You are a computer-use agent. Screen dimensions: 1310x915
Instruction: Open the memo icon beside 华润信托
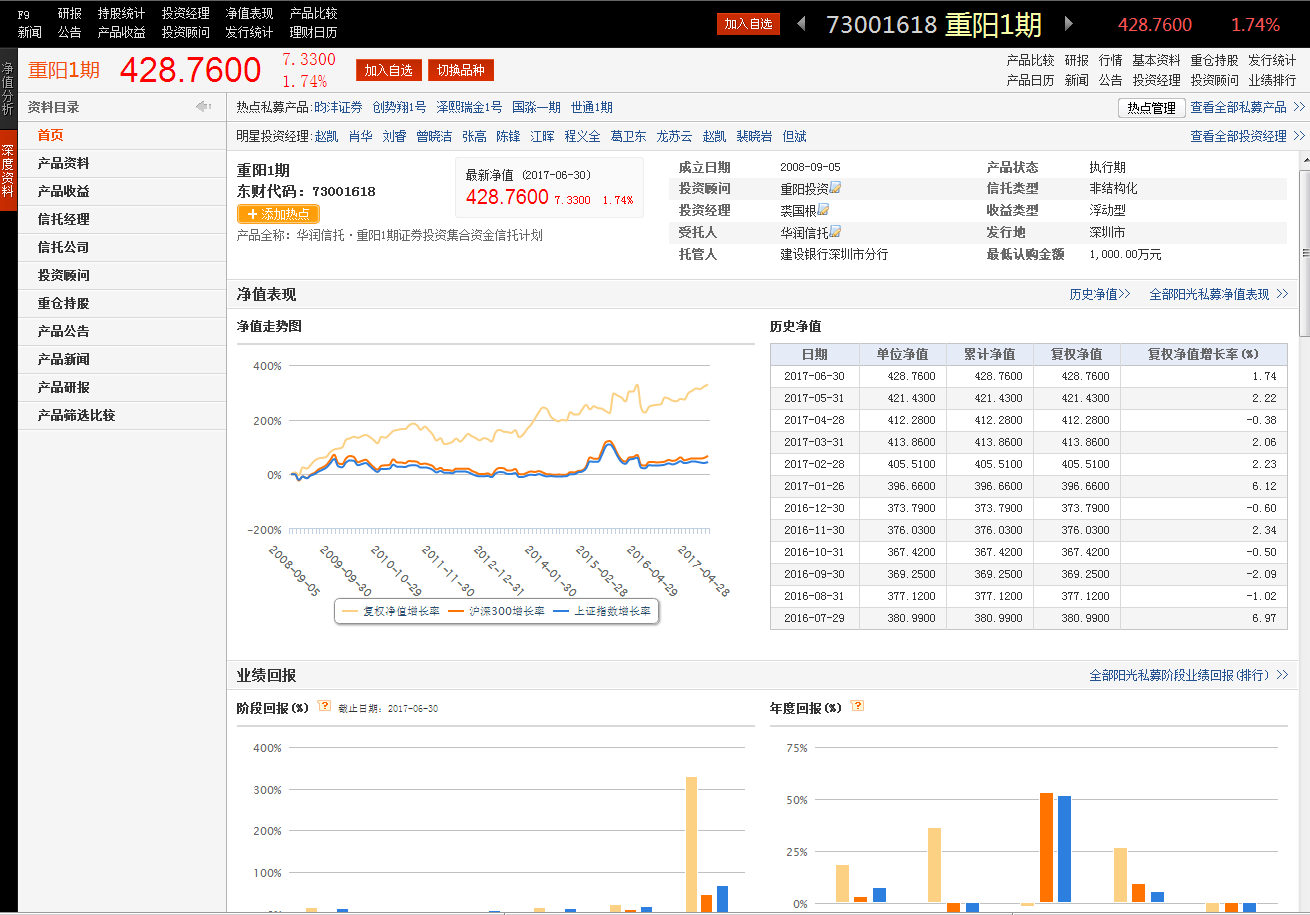click(837, 232)
